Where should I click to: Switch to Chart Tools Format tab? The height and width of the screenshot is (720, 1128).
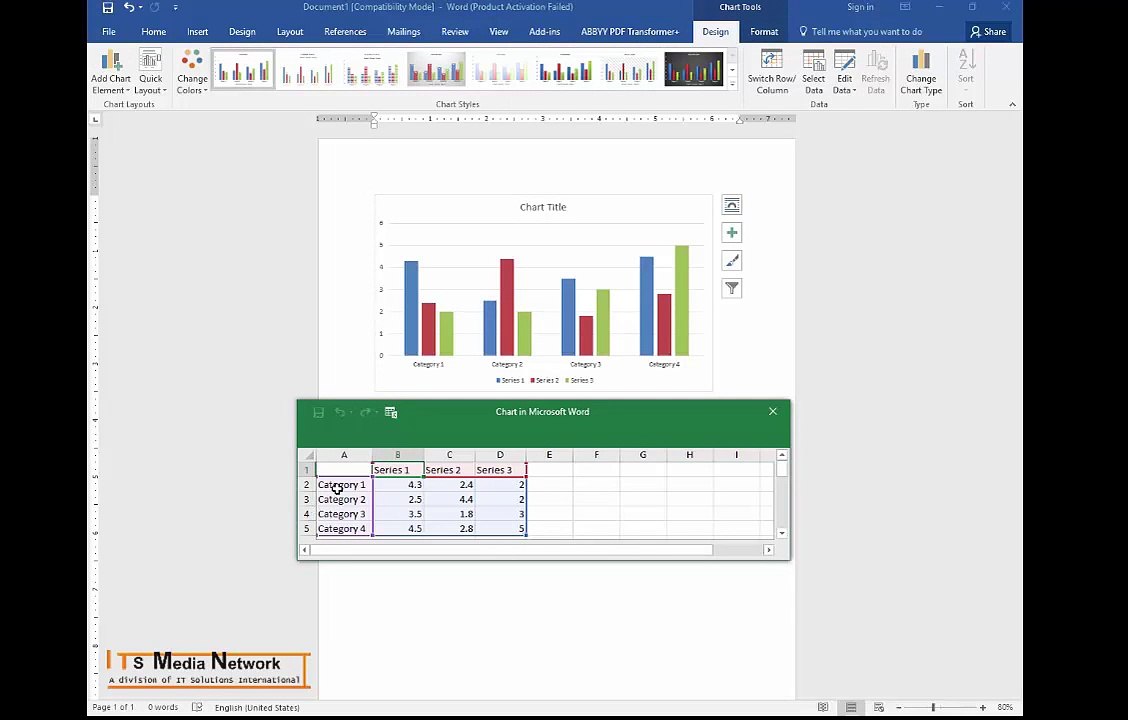click(x=764, y=32)
